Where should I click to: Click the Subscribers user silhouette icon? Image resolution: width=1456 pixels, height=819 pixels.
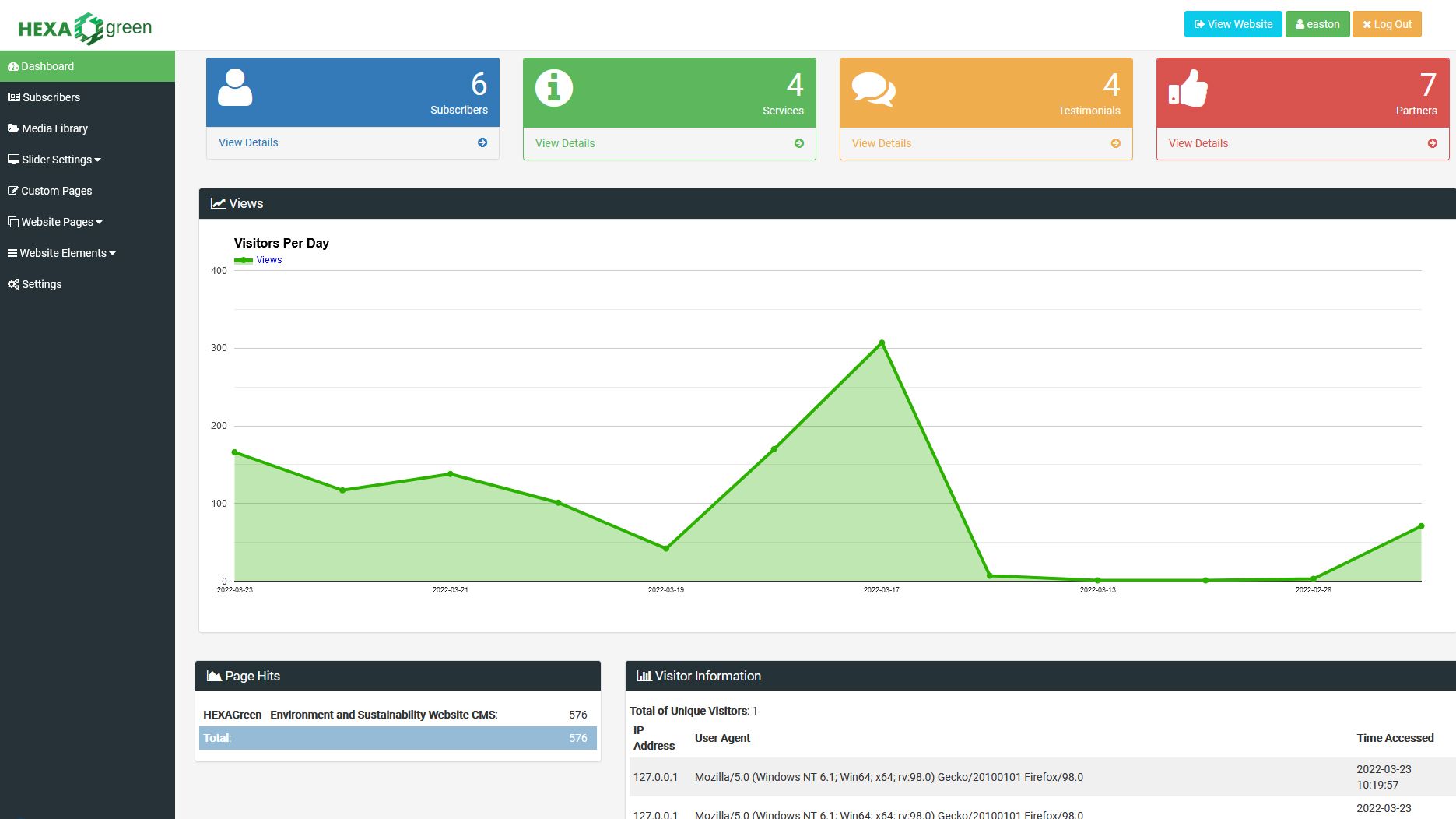[235, 87]
